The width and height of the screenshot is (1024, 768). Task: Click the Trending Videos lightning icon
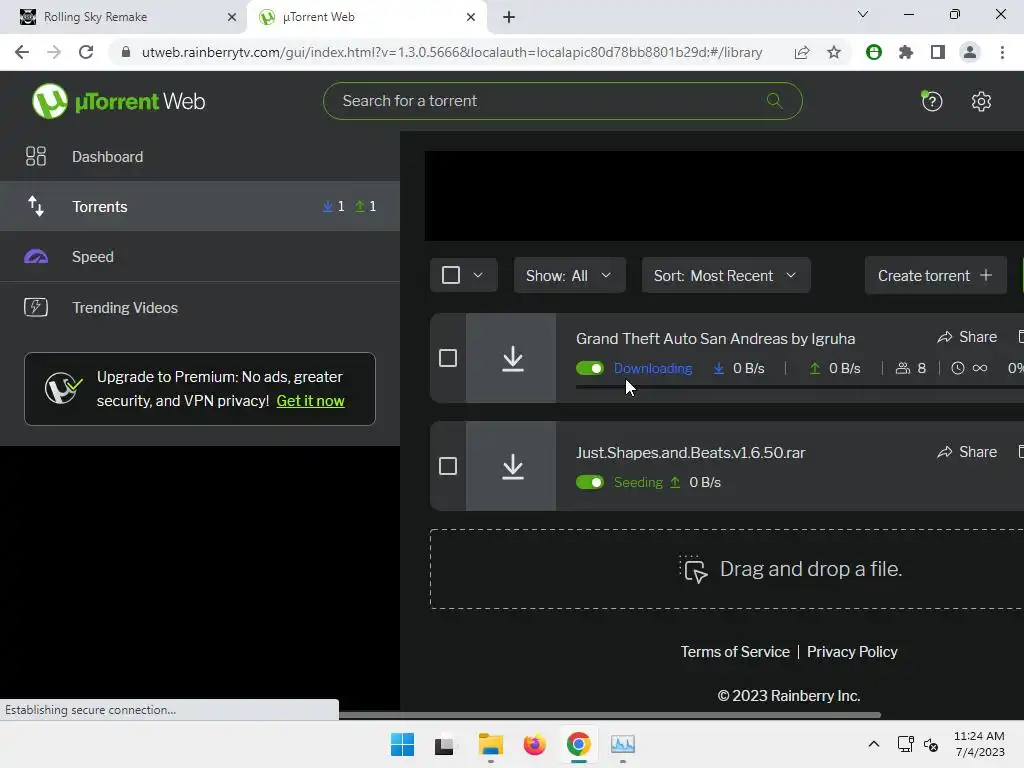point(36,307)
